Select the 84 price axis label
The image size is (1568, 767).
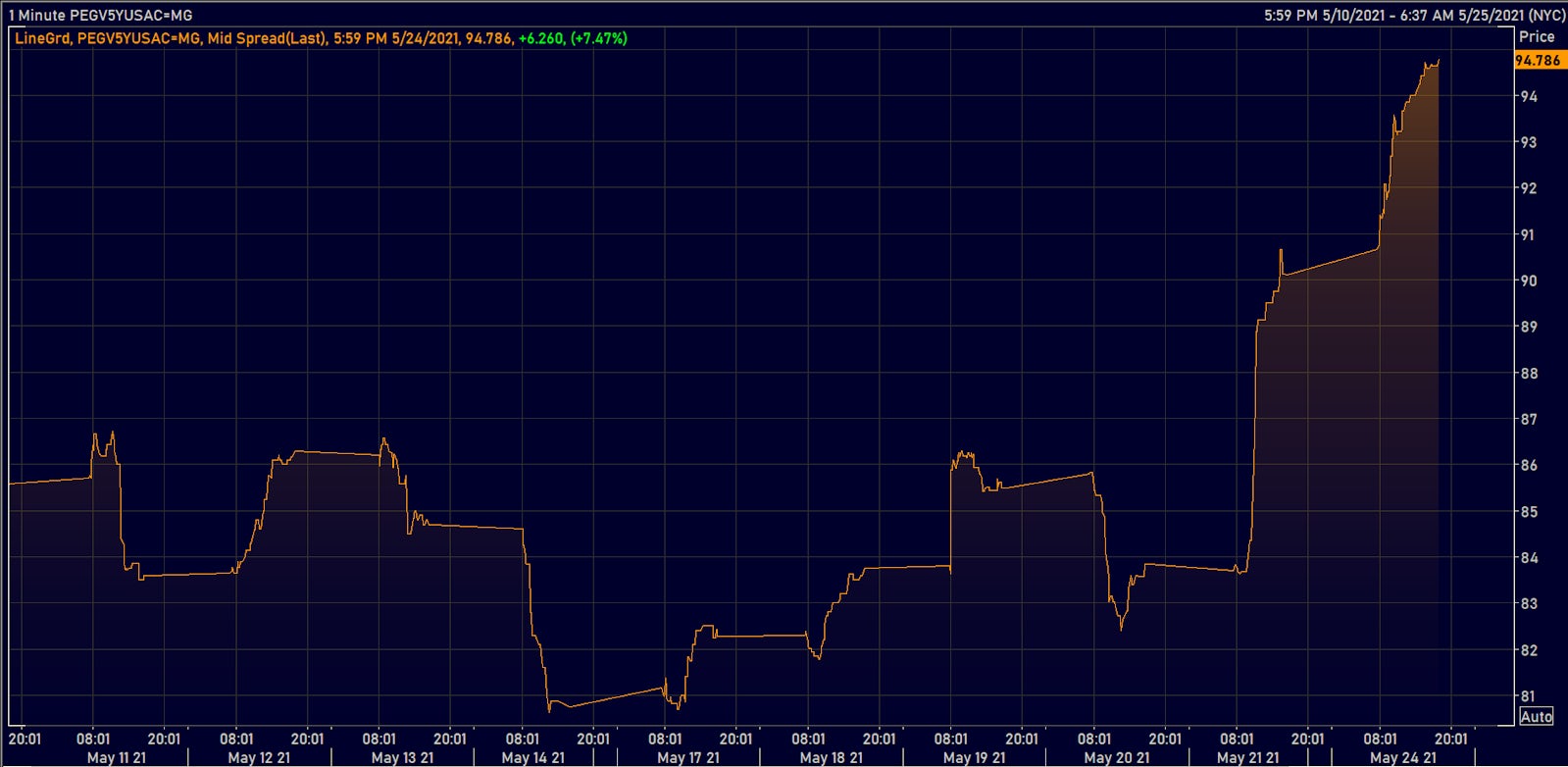[x=1529, y=558]
